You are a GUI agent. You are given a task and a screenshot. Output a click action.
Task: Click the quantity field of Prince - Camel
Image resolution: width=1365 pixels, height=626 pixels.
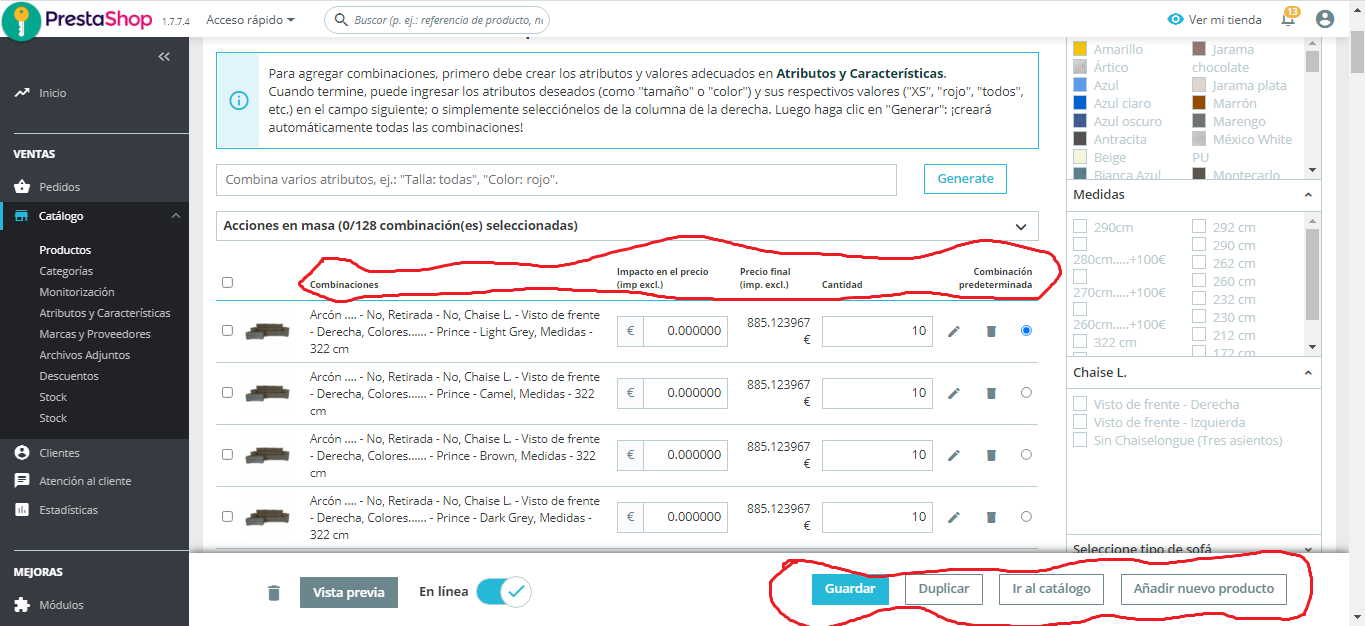pos(877,393)
